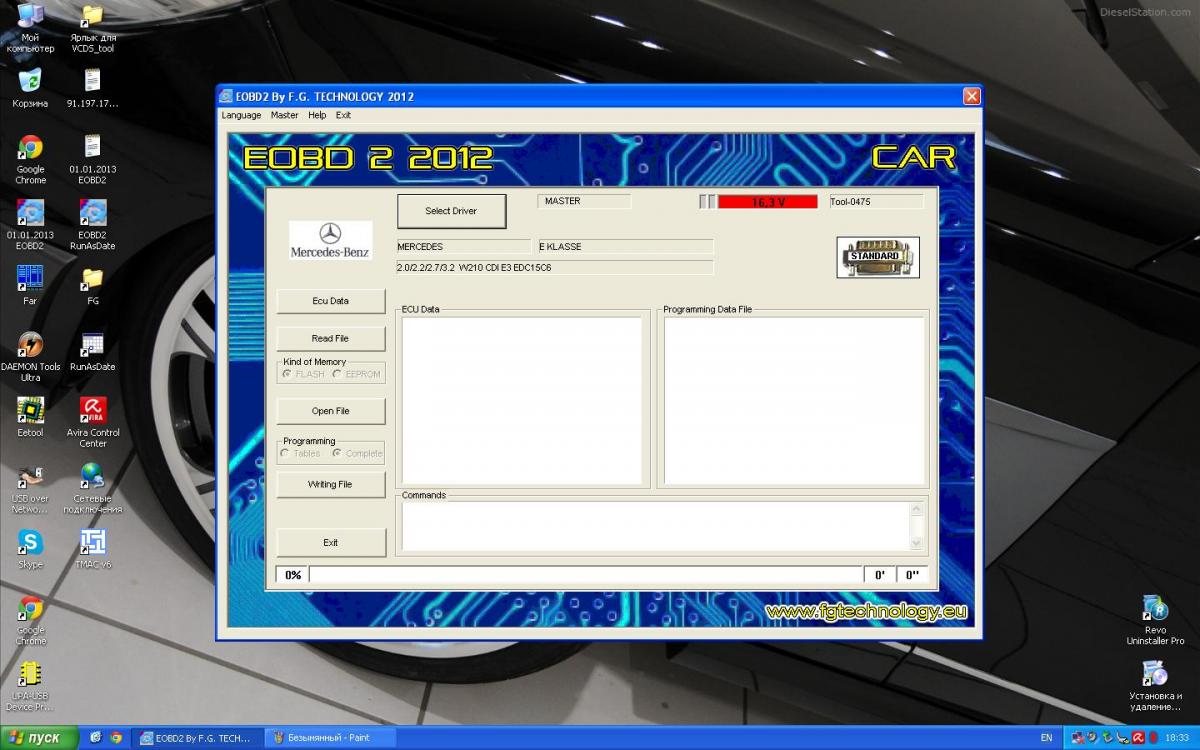
Task: Open the Skype desktop shortcut
Action: coord(30,543)
